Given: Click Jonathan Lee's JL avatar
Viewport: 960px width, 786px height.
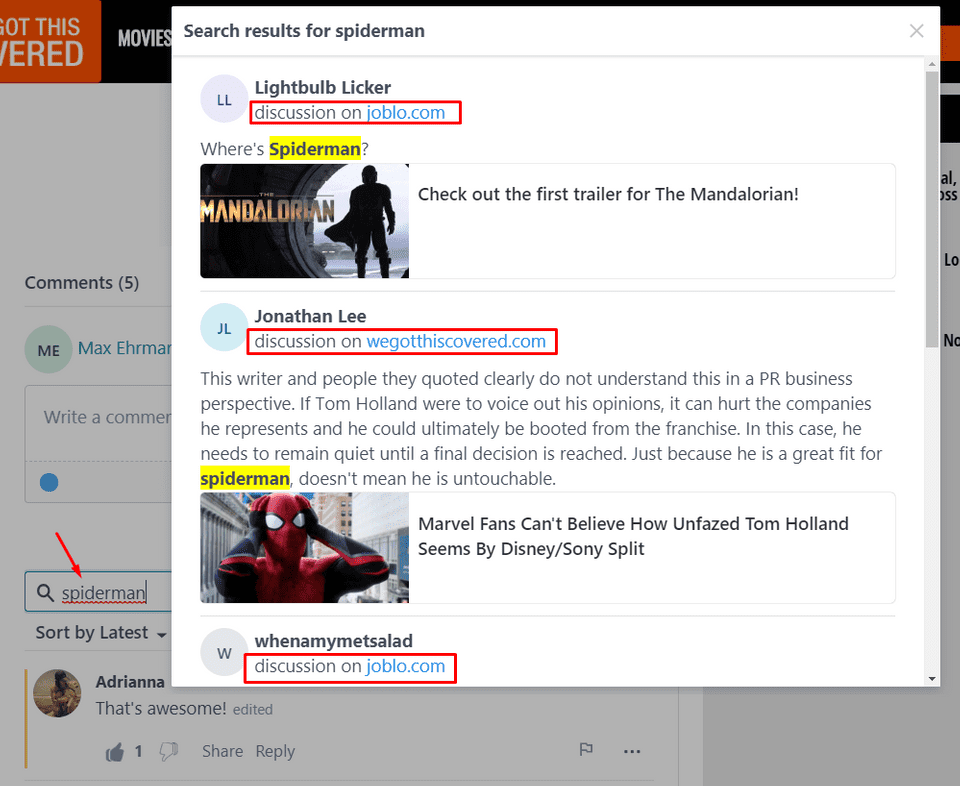Looking at the screenshot, I should point(223,327).
